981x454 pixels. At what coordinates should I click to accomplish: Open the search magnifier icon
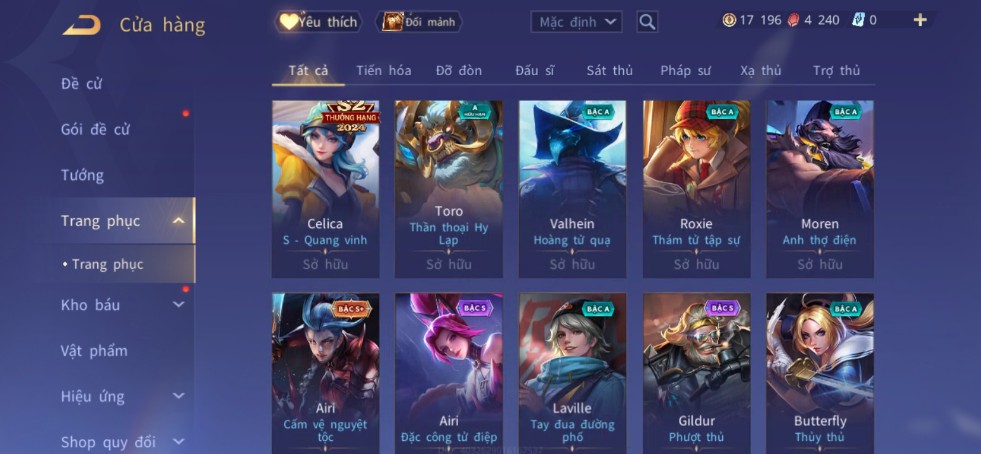647,22
